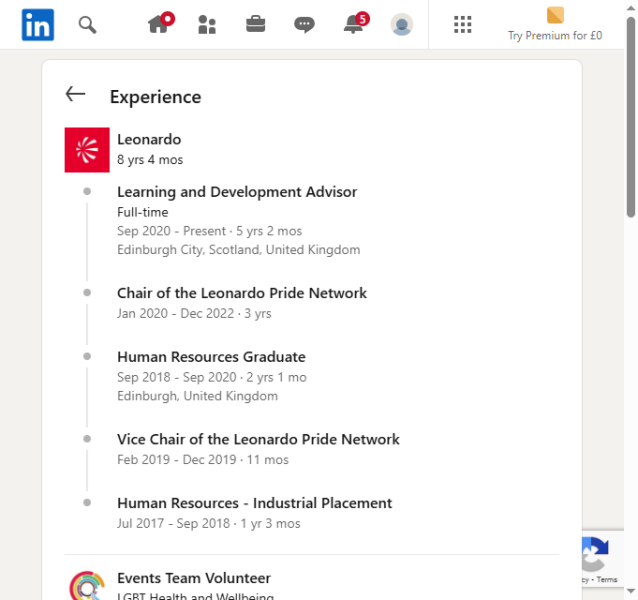Viewport: 638px width, 600px height.
Task: Go to Home feed icon
Action: [159, 25]
